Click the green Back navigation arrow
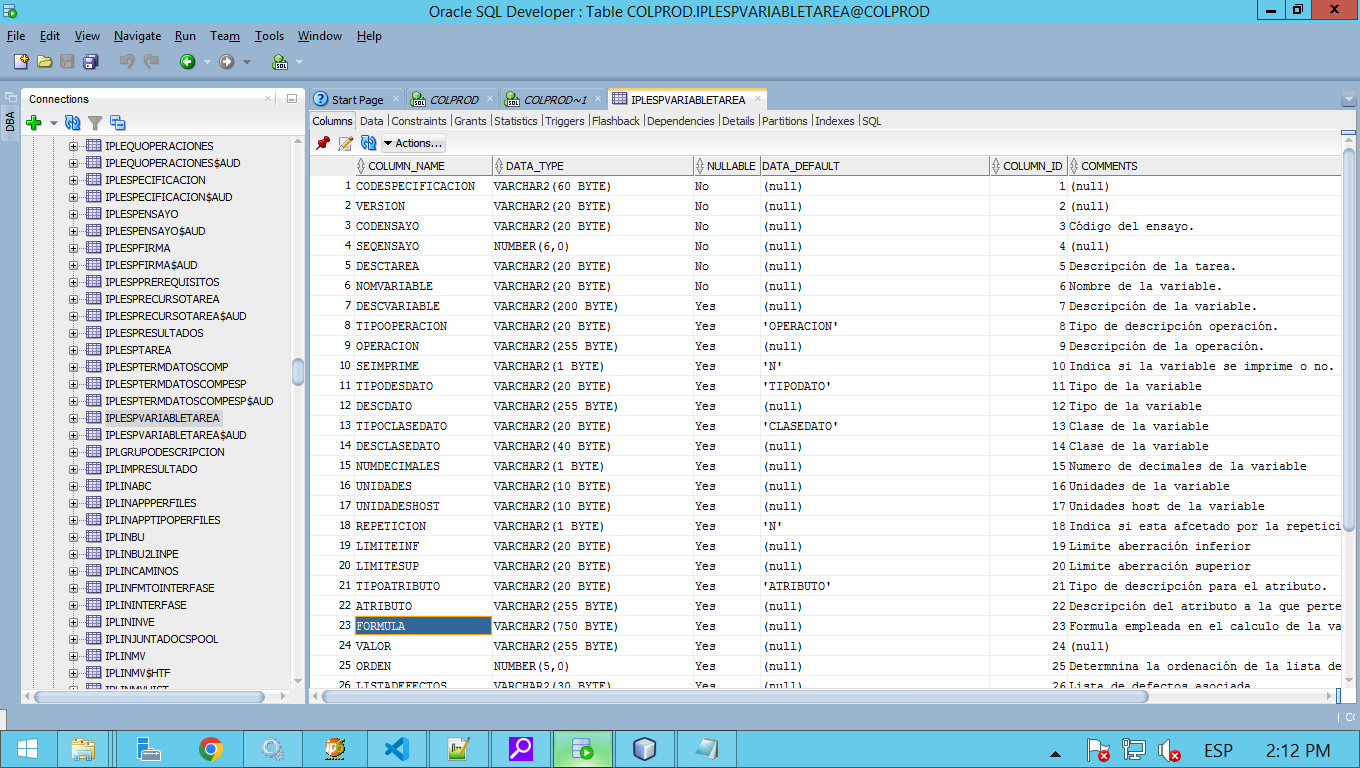 pos(187,61)
